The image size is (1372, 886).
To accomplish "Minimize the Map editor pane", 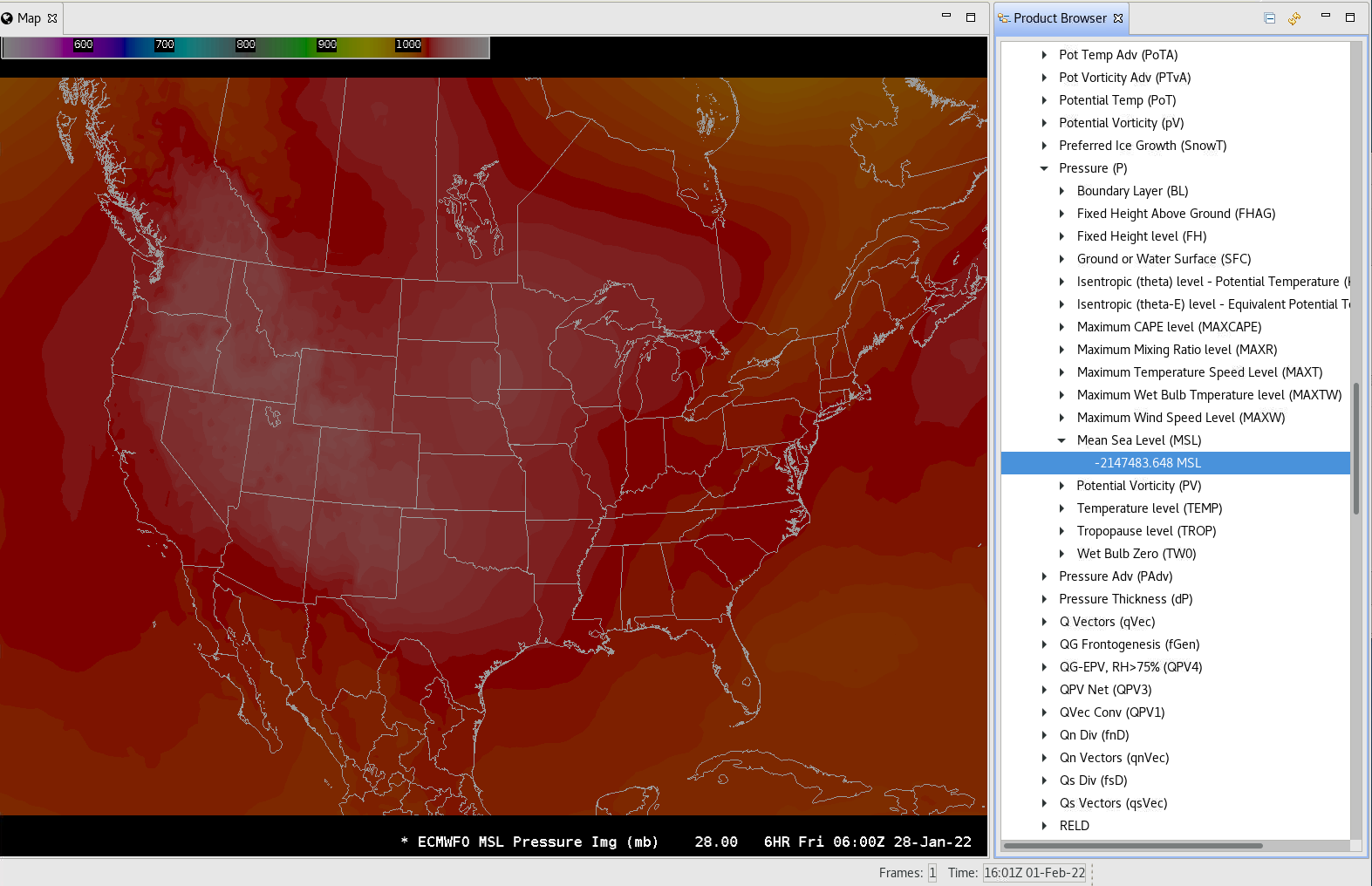I will [x=946, y=16].
